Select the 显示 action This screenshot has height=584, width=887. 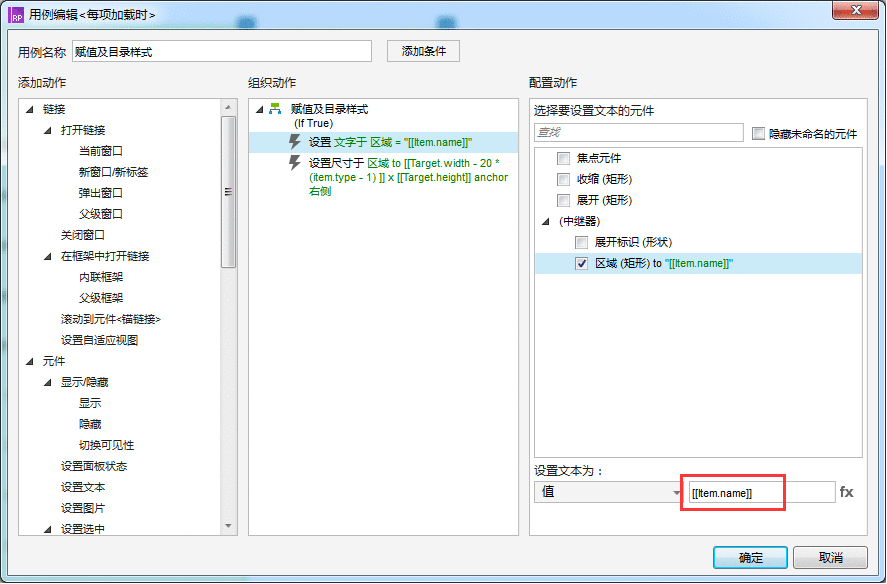(x=90, y=403)
